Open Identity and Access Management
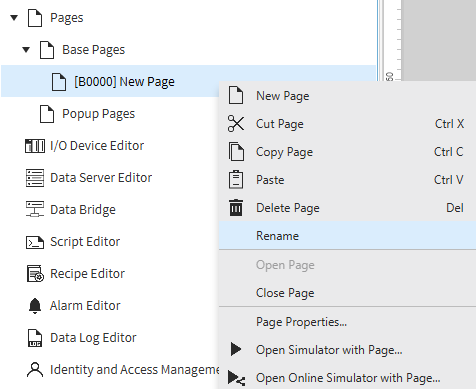The width and height of the screenshot is (476, 389). (134, 370)
